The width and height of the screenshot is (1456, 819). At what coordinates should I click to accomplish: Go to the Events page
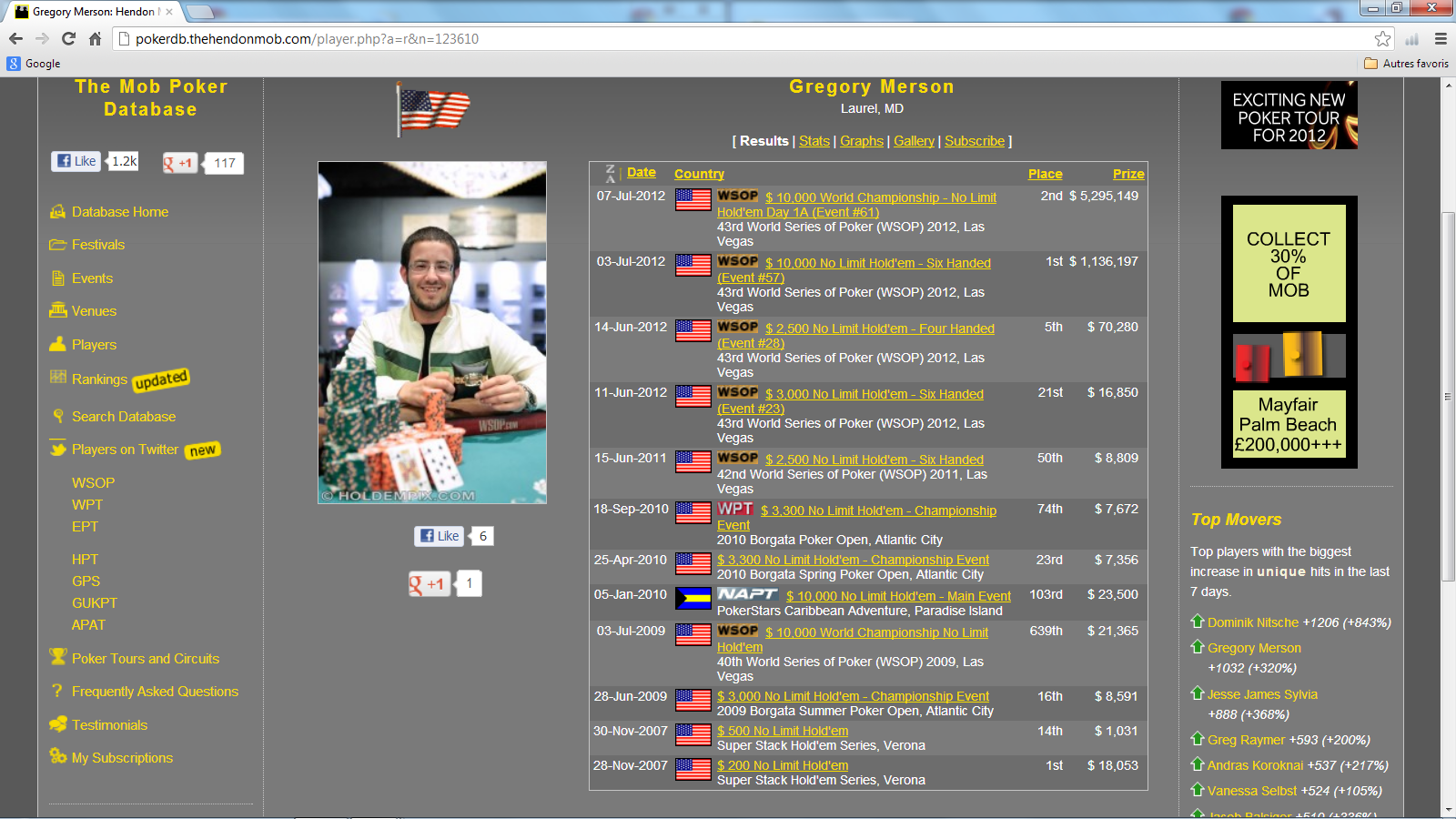92,278
